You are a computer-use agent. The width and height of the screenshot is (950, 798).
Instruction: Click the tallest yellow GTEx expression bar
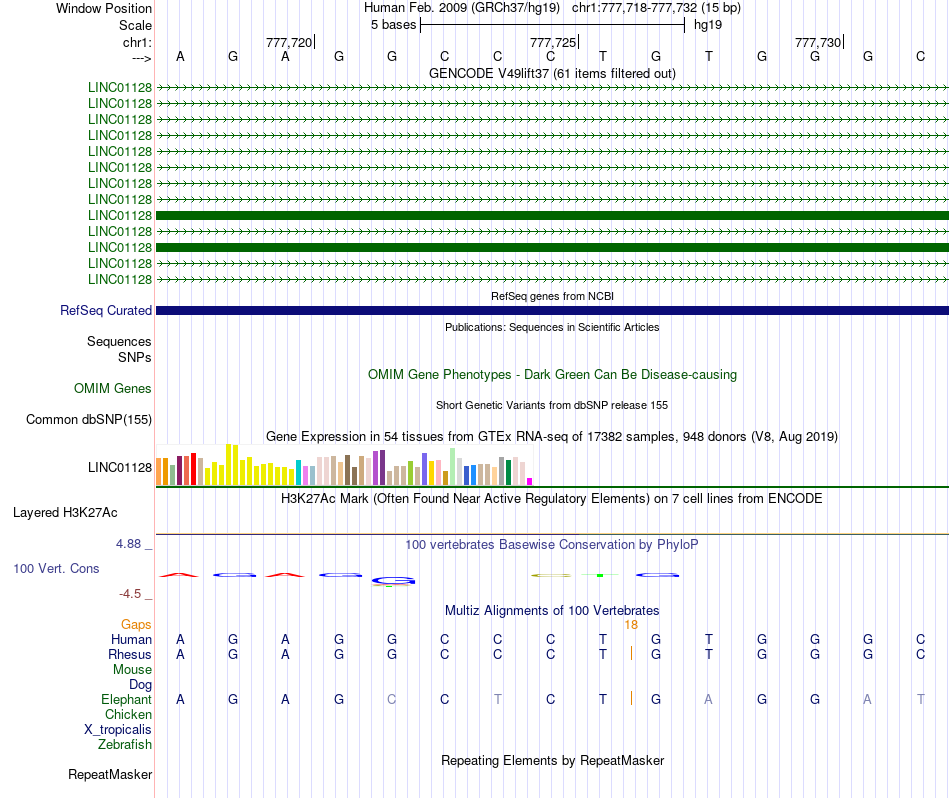(x=230, y=465)
